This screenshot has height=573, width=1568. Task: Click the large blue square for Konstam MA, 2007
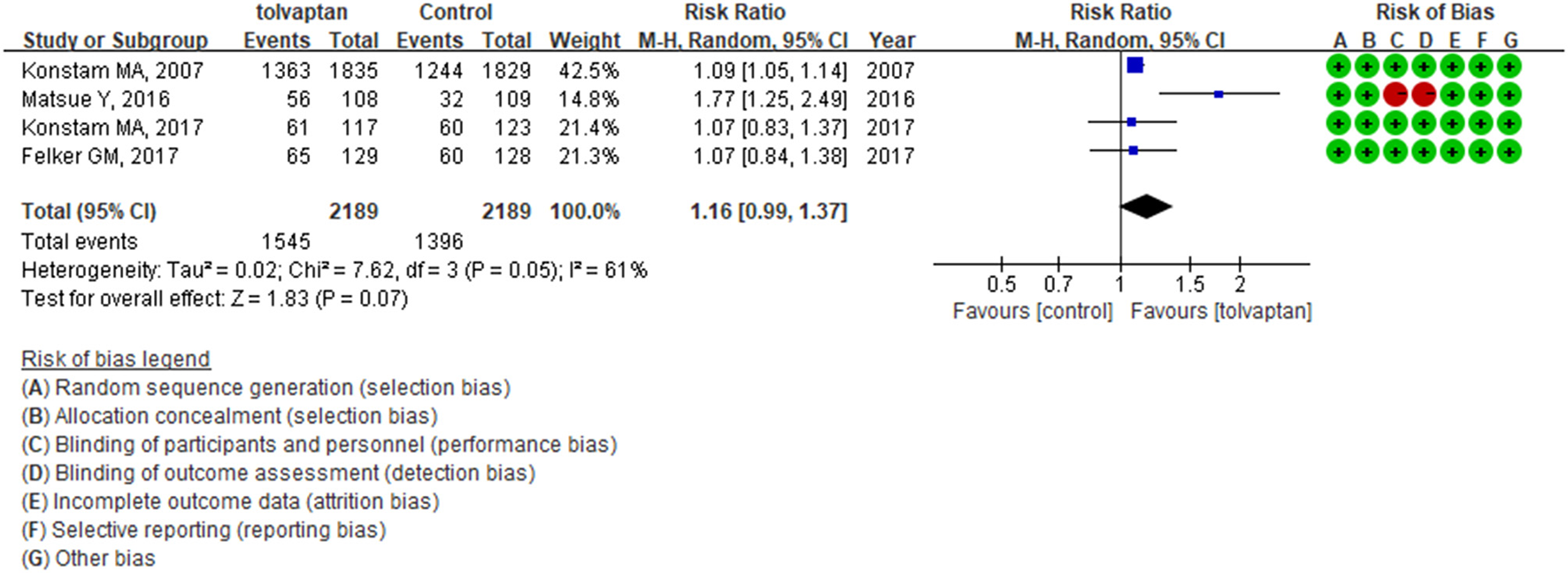point(1135,65)
